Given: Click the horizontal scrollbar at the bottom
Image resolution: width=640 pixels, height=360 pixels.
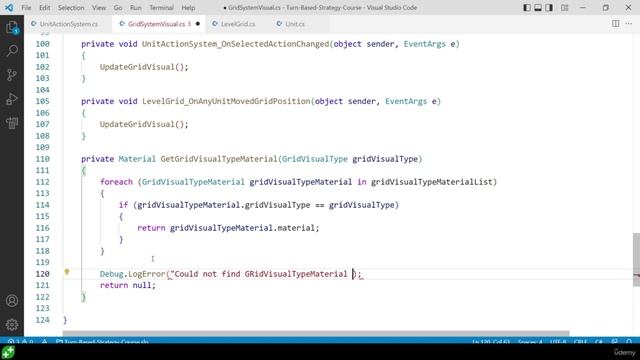Looking at the screenshot, I should [x=316, y=333].
